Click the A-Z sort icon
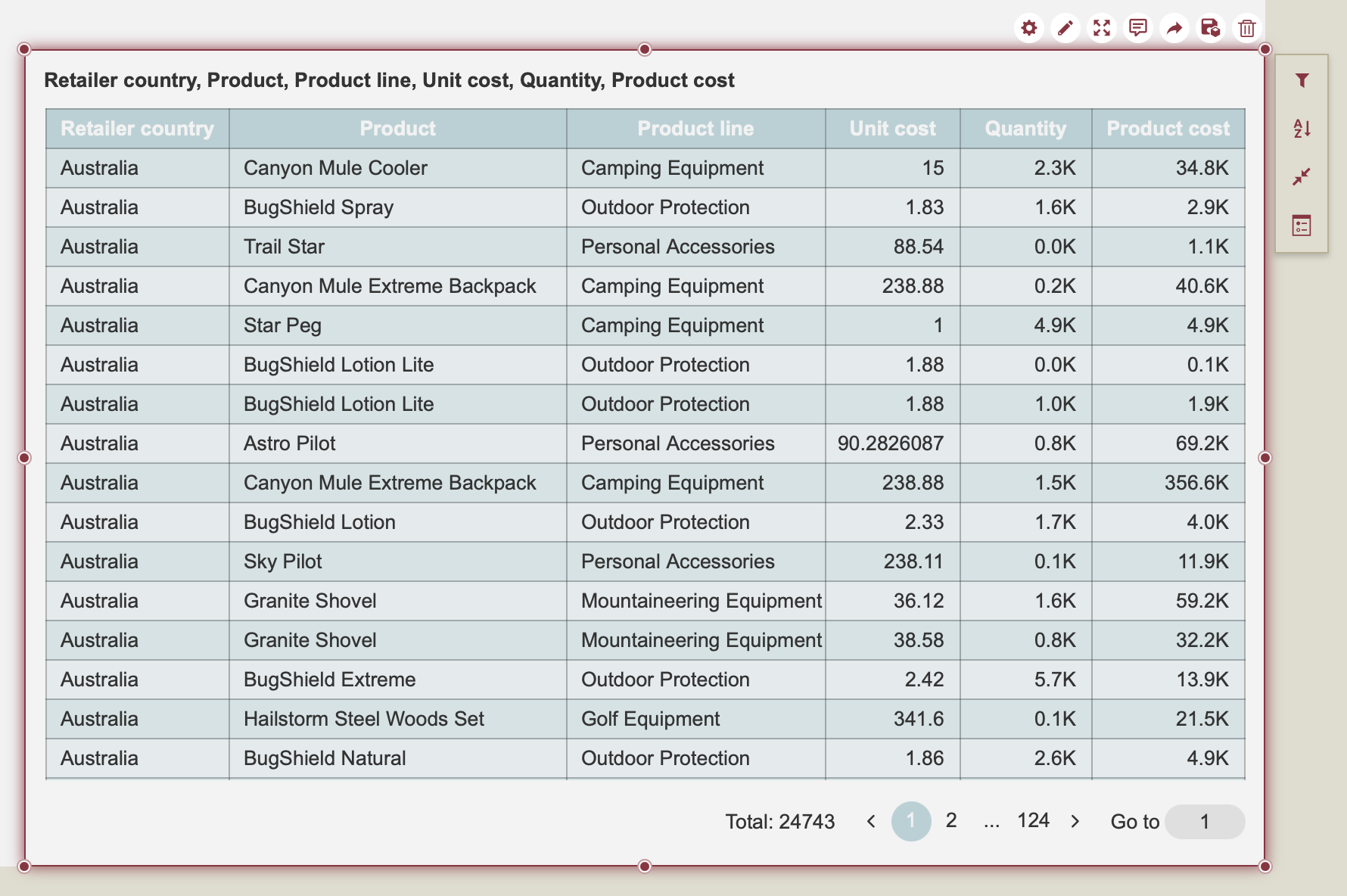This screenshot has height=896, width=1347. pos(1302,129)
